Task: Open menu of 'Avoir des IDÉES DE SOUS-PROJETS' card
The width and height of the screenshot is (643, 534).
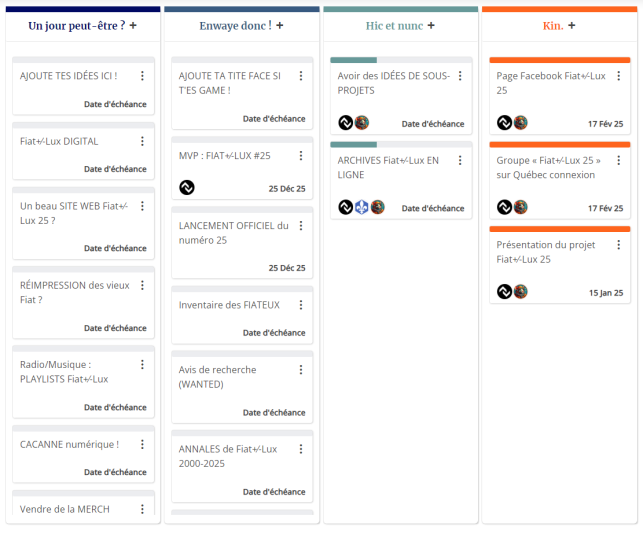Action: click(x=460, y=76)
